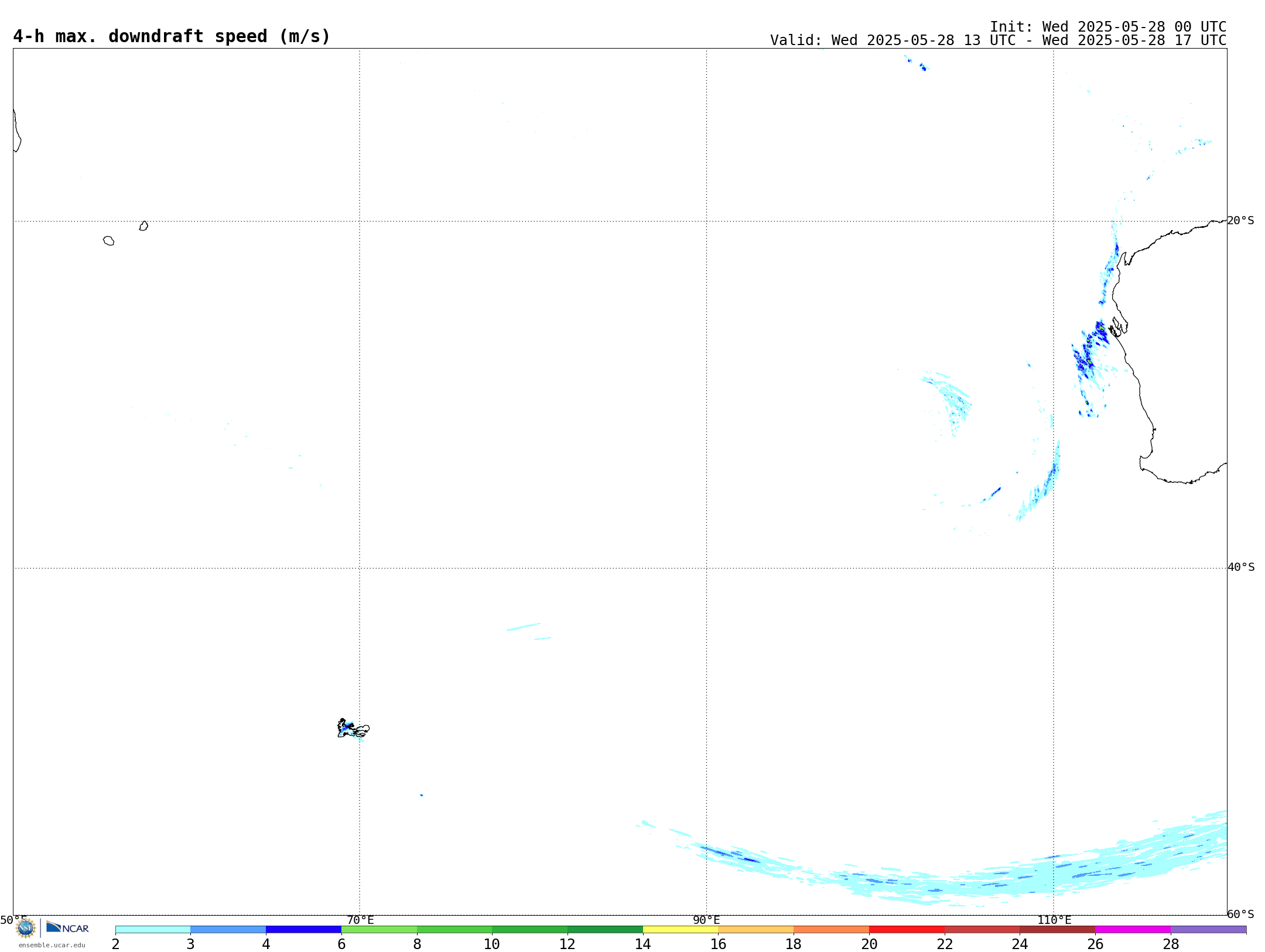Click the Mauritius island outline near 20°S
The image size is (1265, 952).
(143, 226)
